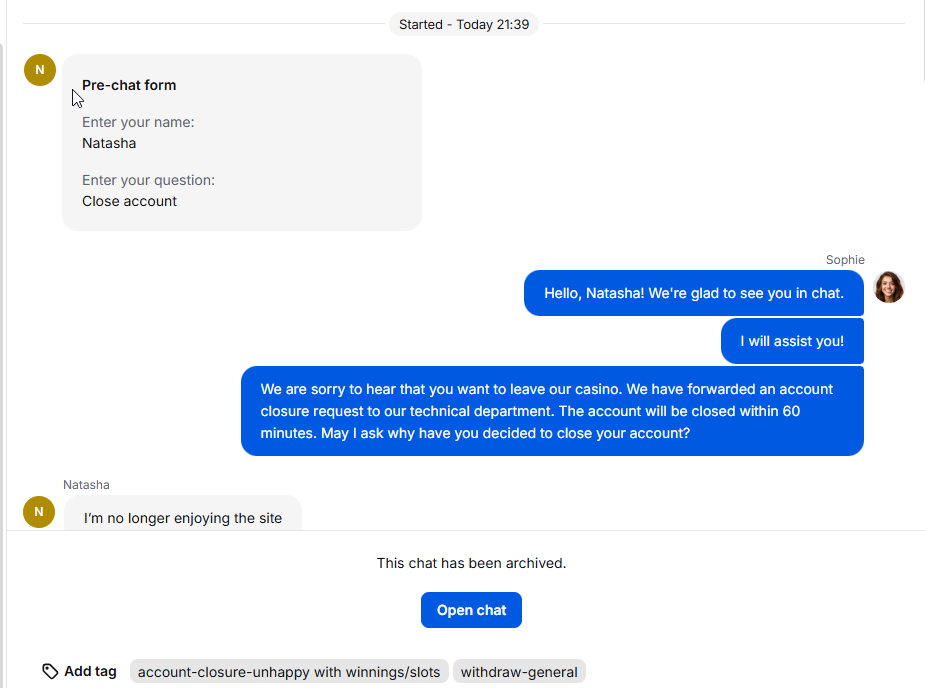This screenshot has height=688, width=925.
Task: Click the 'Hello, Natasha!' greeting message
Action: click(x=694, y=293)
